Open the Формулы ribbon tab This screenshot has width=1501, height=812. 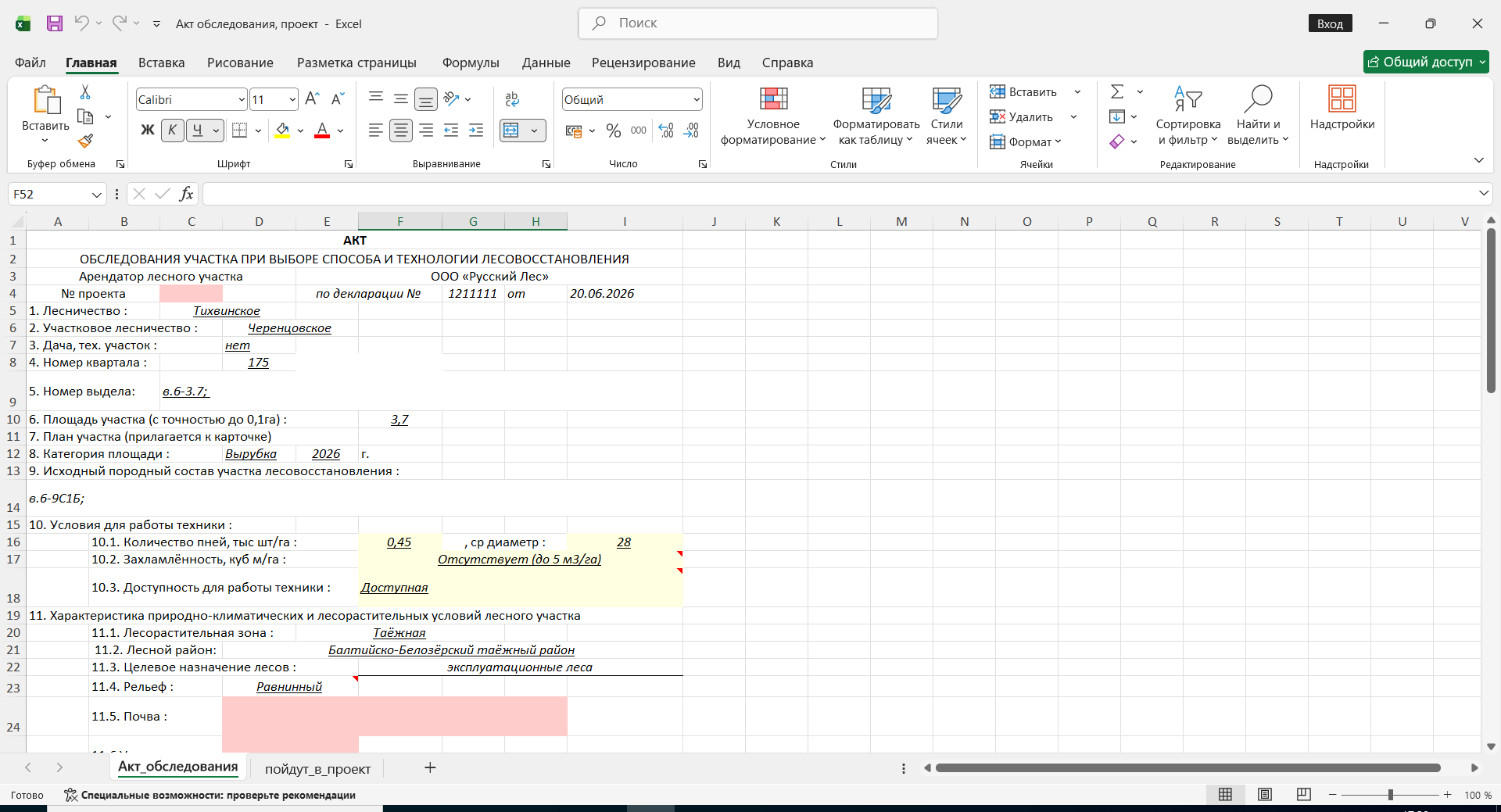pos(471,63)
